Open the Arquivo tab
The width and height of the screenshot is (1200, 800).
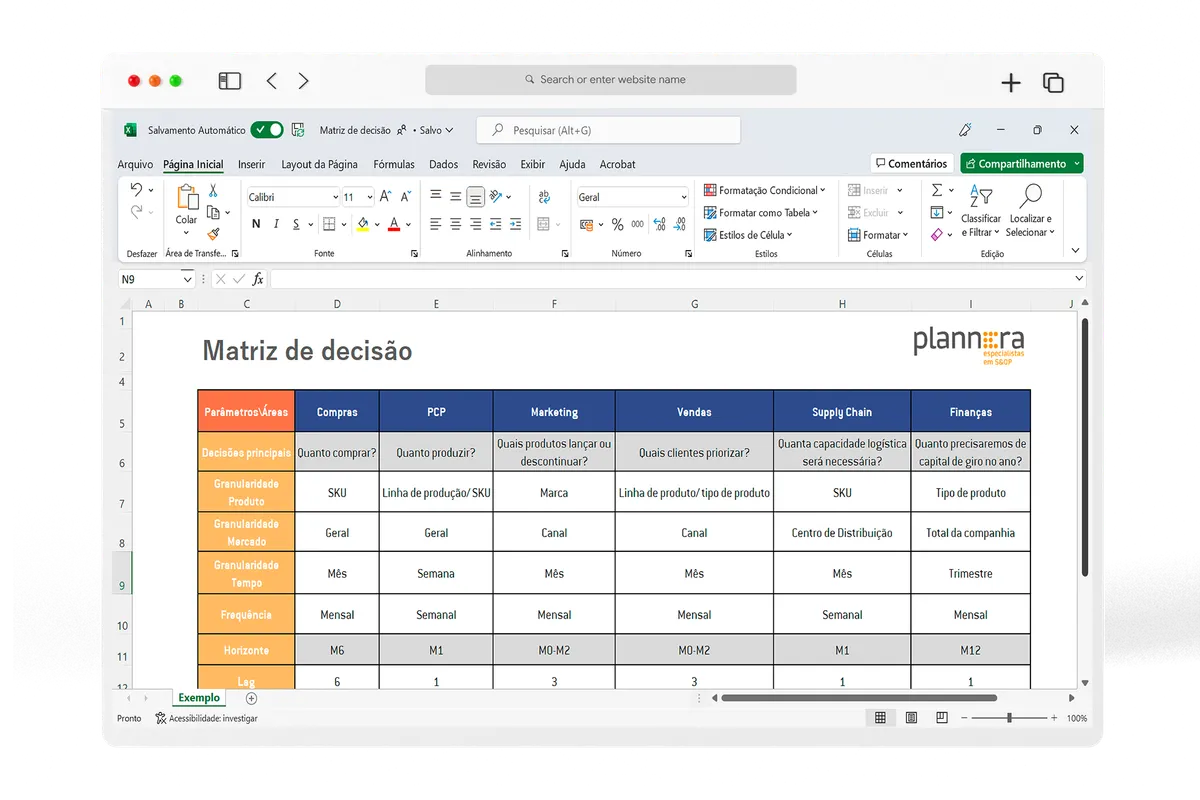click(x=136, y=164)
